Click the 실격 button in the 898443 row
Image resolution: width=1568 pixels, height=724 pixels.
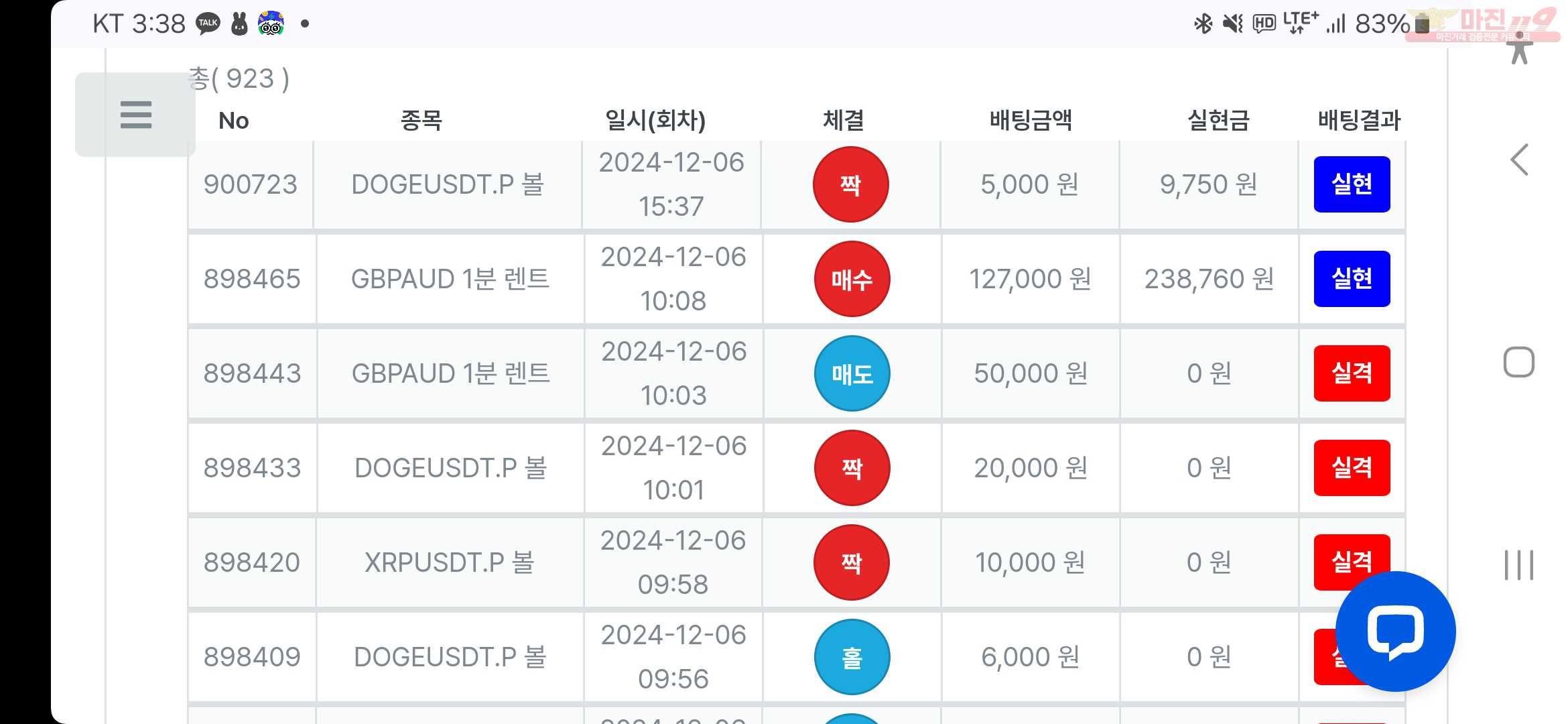click(1352, 373)
